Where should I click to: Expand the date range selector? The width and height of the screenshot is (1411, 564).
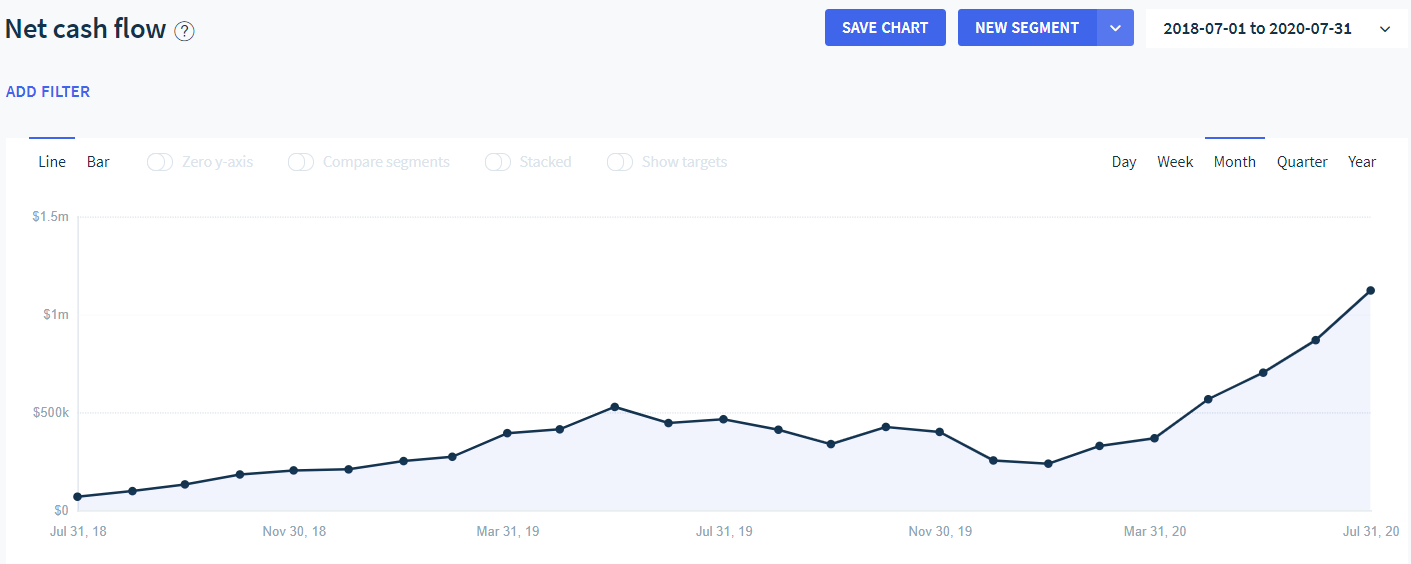point(1276,29)
